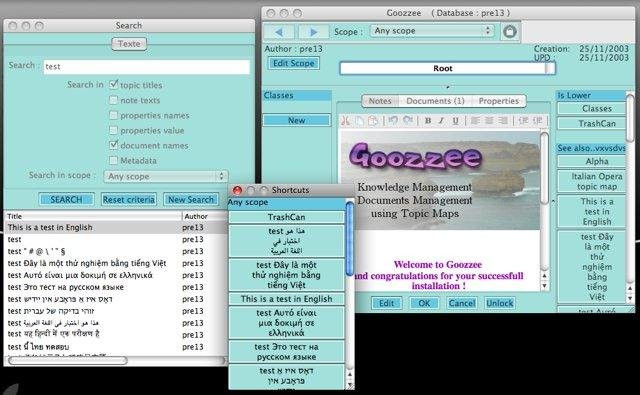Click the Unlock button below the note
The width and height of the screenshot is (640, 395).
pos(500,303)
